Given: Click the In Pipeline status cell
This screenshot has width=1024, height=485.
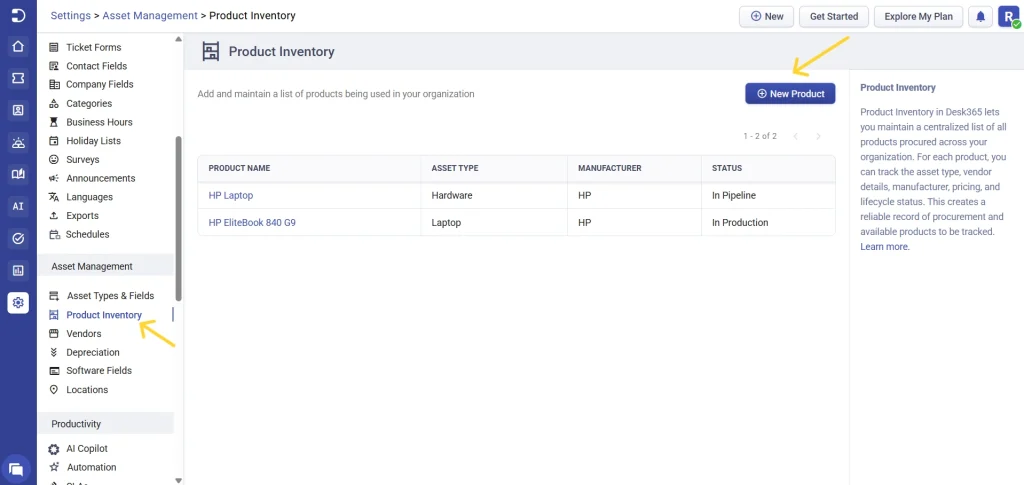Looking at the screenshot, I should (734, 195).
